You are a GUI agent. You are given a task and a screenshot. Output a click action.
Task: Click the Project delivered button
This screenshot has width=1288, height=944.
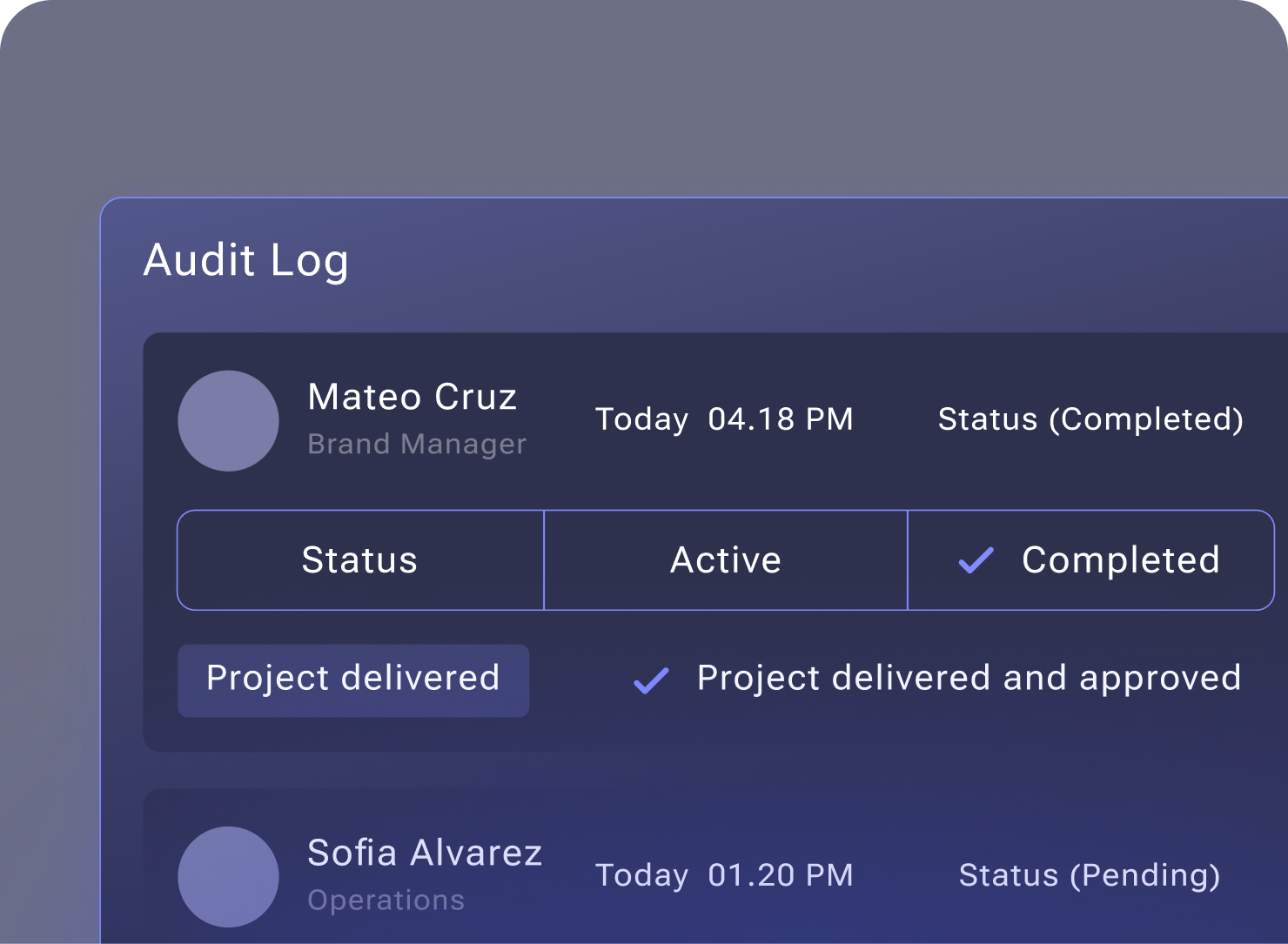353,680
